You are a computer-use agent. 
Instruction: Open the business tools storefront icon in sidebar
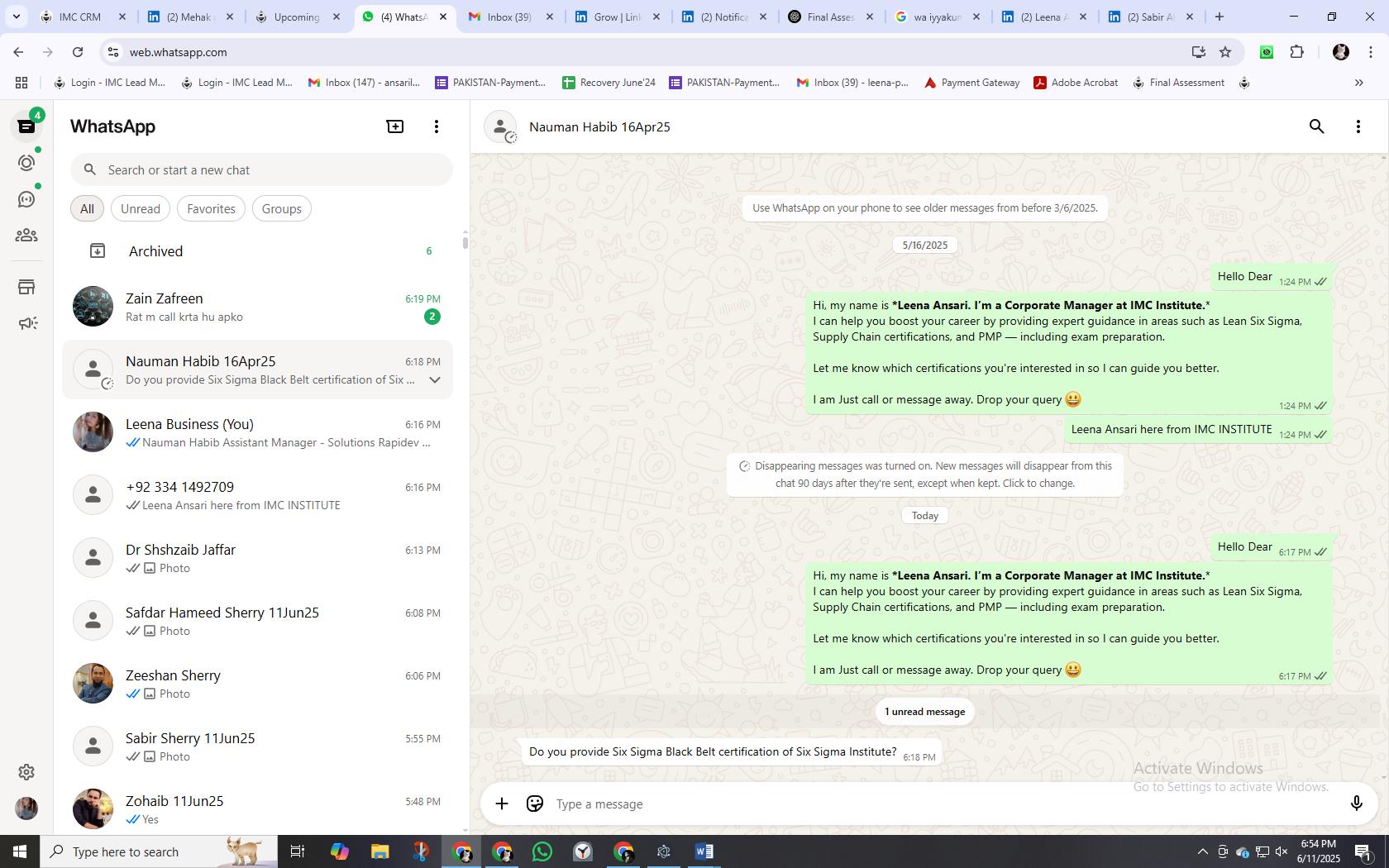[26, 287]
